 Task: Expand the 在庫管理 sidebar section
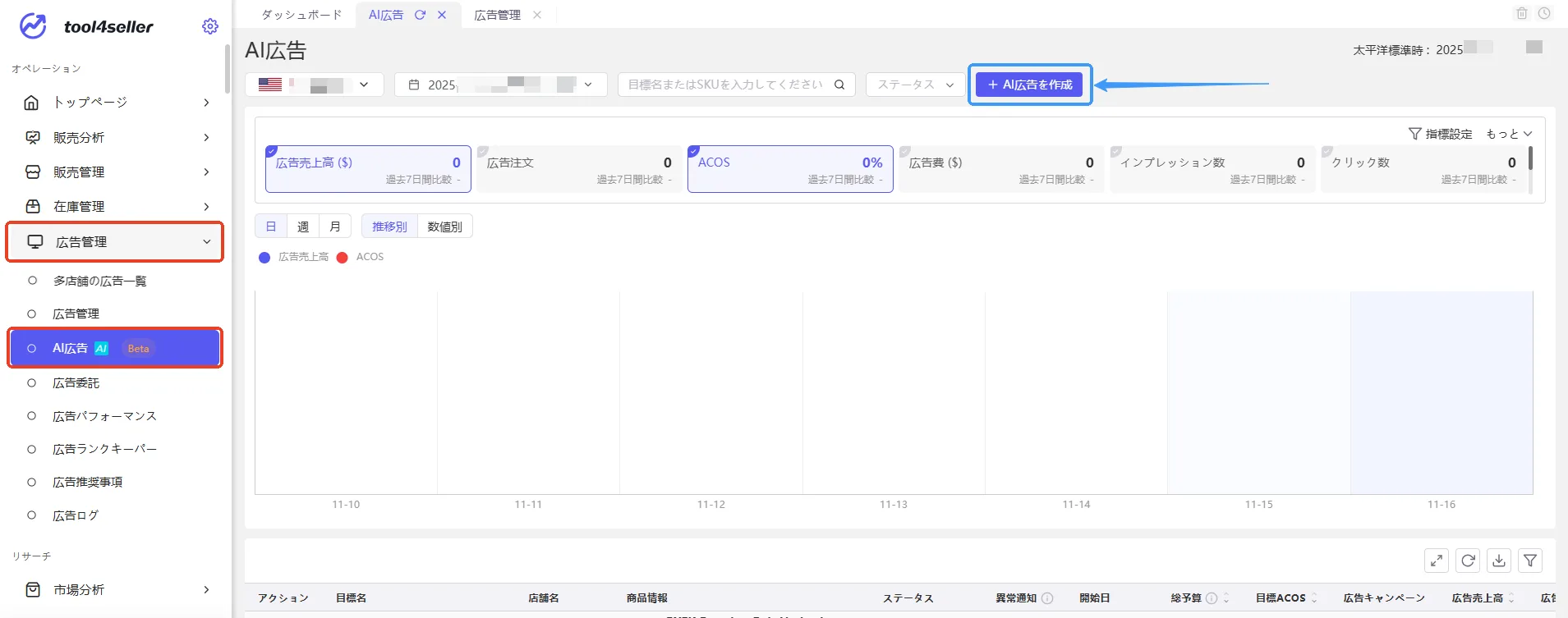tap(206, 206)
